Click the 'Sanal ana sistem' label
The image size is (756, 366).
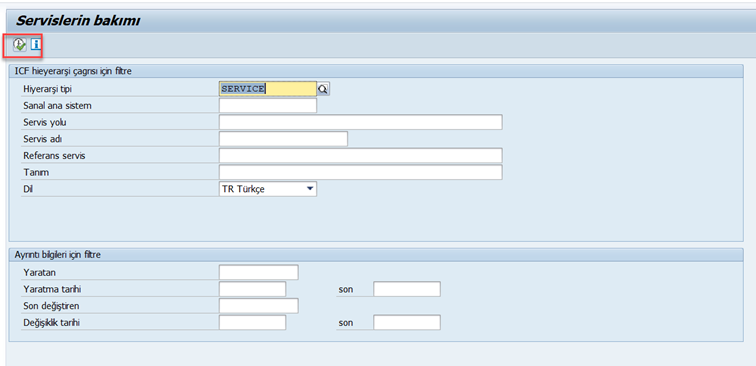click(57, 106)
